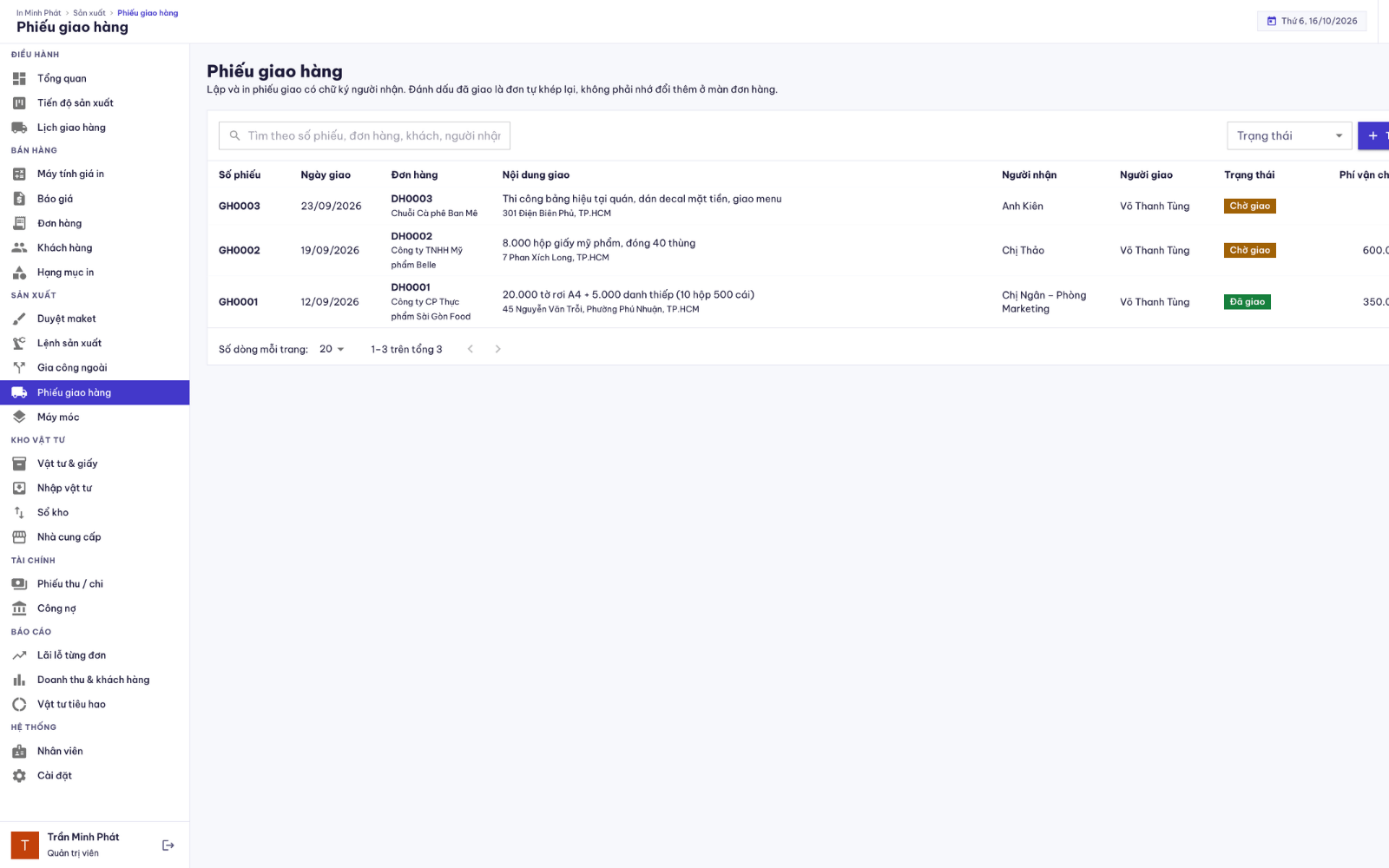Open Hạng mục in shapes icon
Viewport: 1389px width, 868px height.
pos(19,273)
